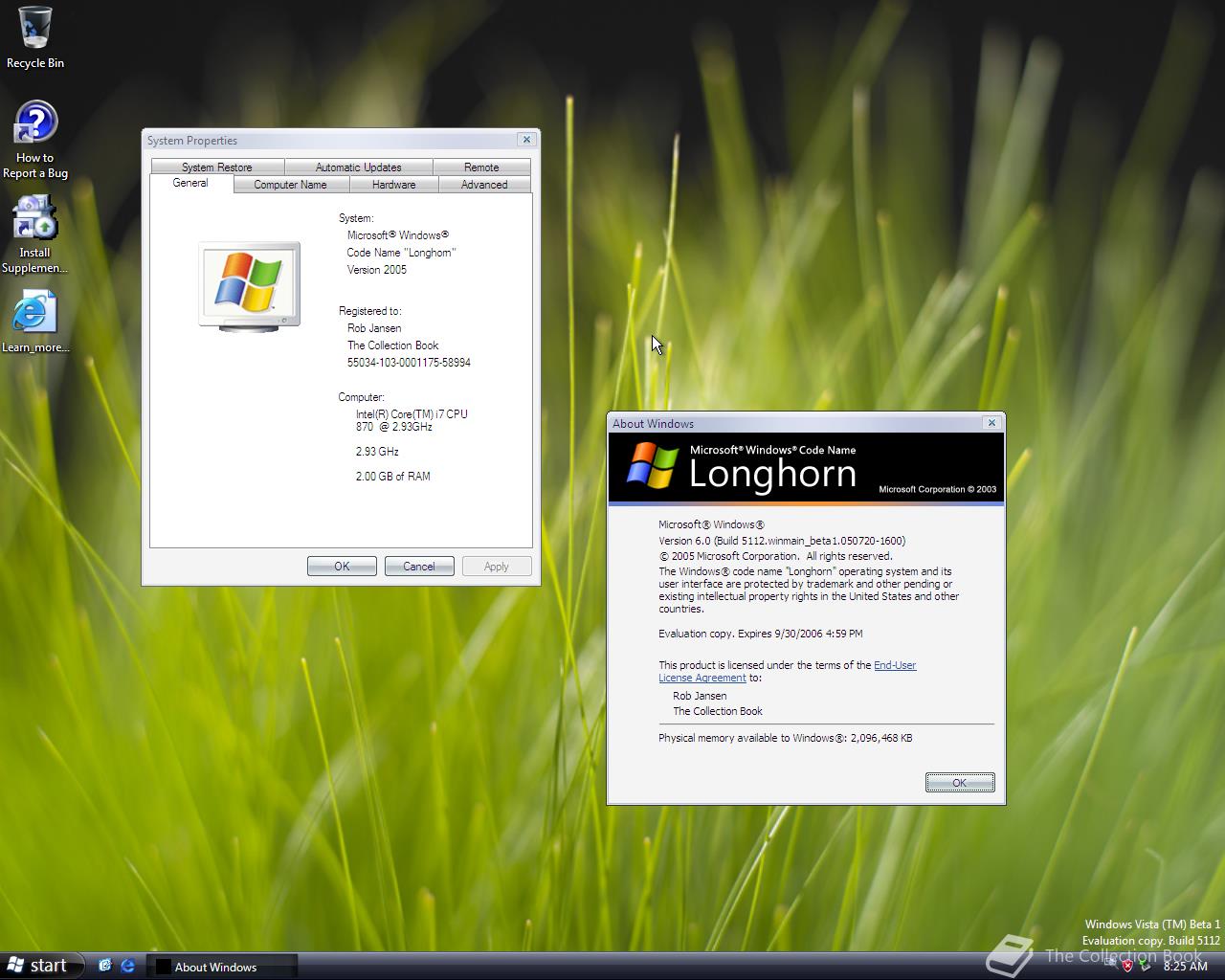Click the network connection tray icon
This screenshot has width=1225, height=980.
(x=1110, y=965)
